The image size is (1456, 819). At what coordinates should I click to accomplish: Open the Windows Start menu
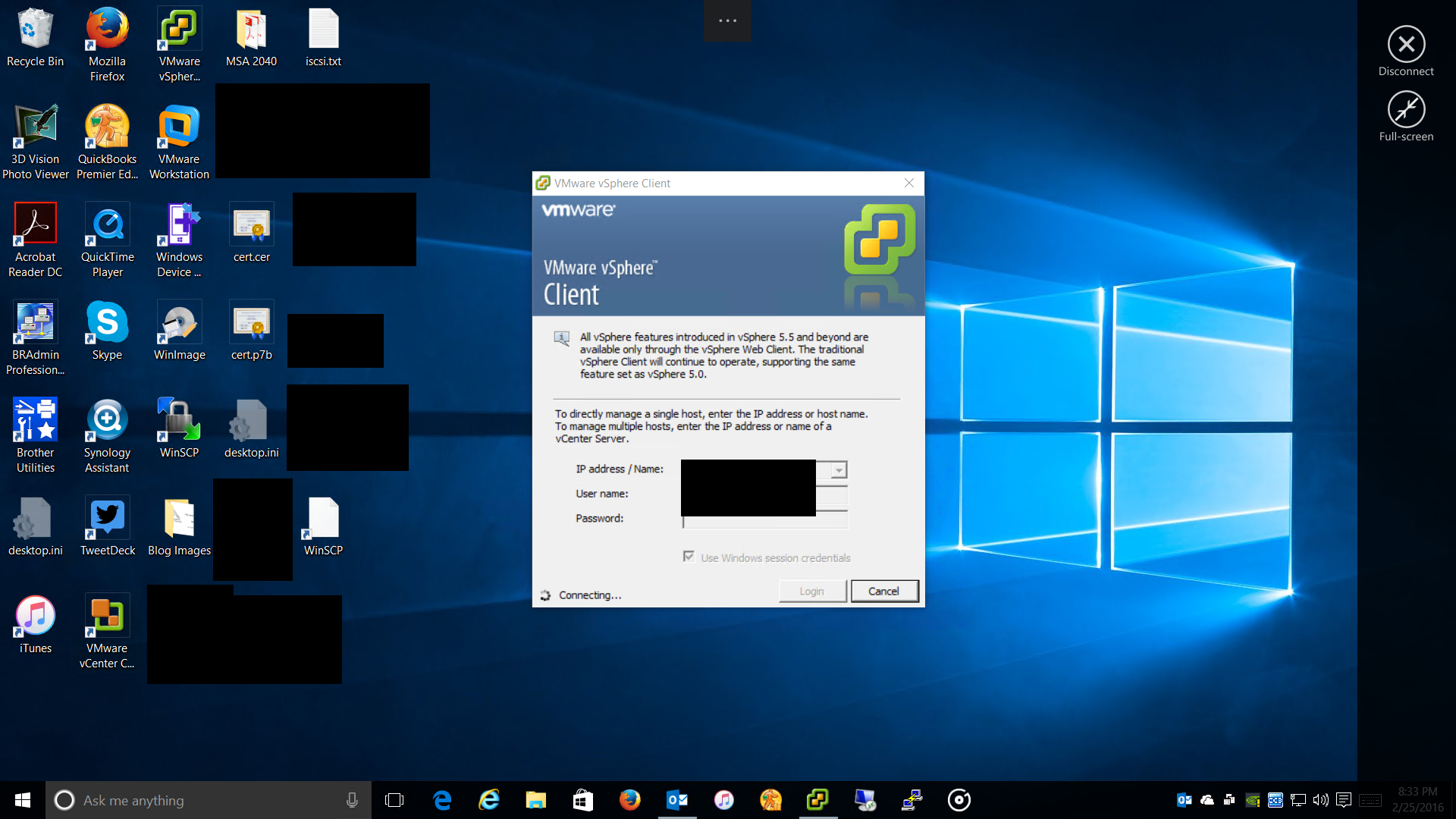(23, 800)
